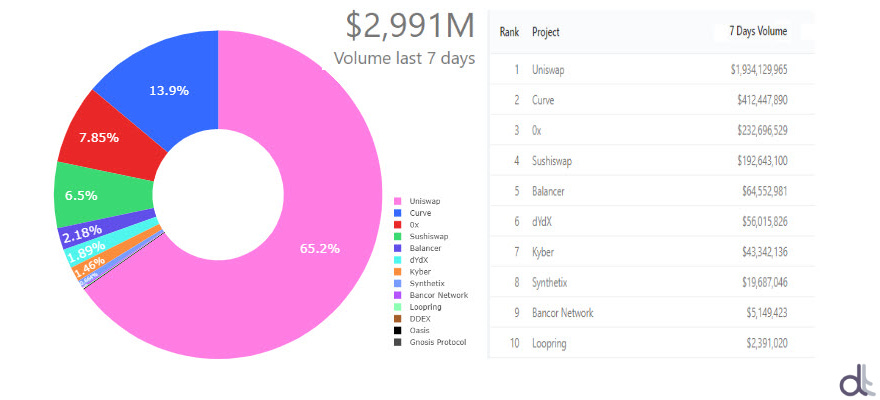Toggle the Gnosis Protocol legend entry
880x400 pixels.
click(x=430, y=342)
